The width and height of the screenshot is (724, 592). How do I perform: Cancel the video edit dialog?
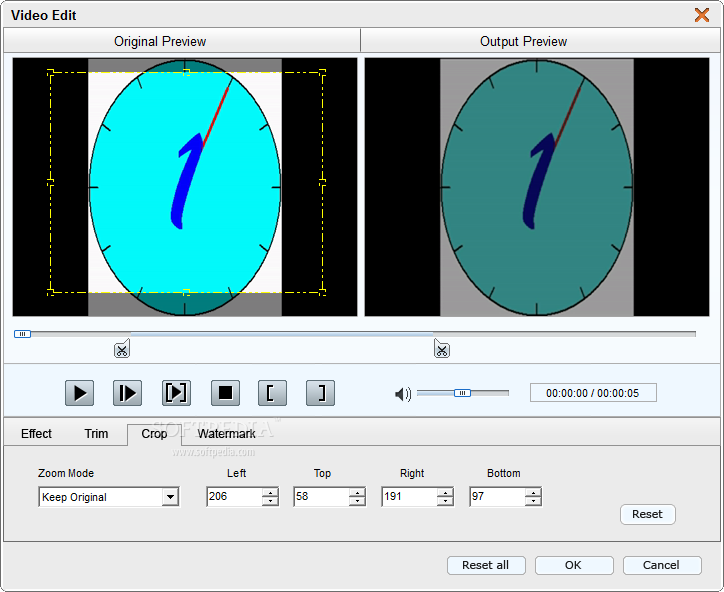(662, 565)
